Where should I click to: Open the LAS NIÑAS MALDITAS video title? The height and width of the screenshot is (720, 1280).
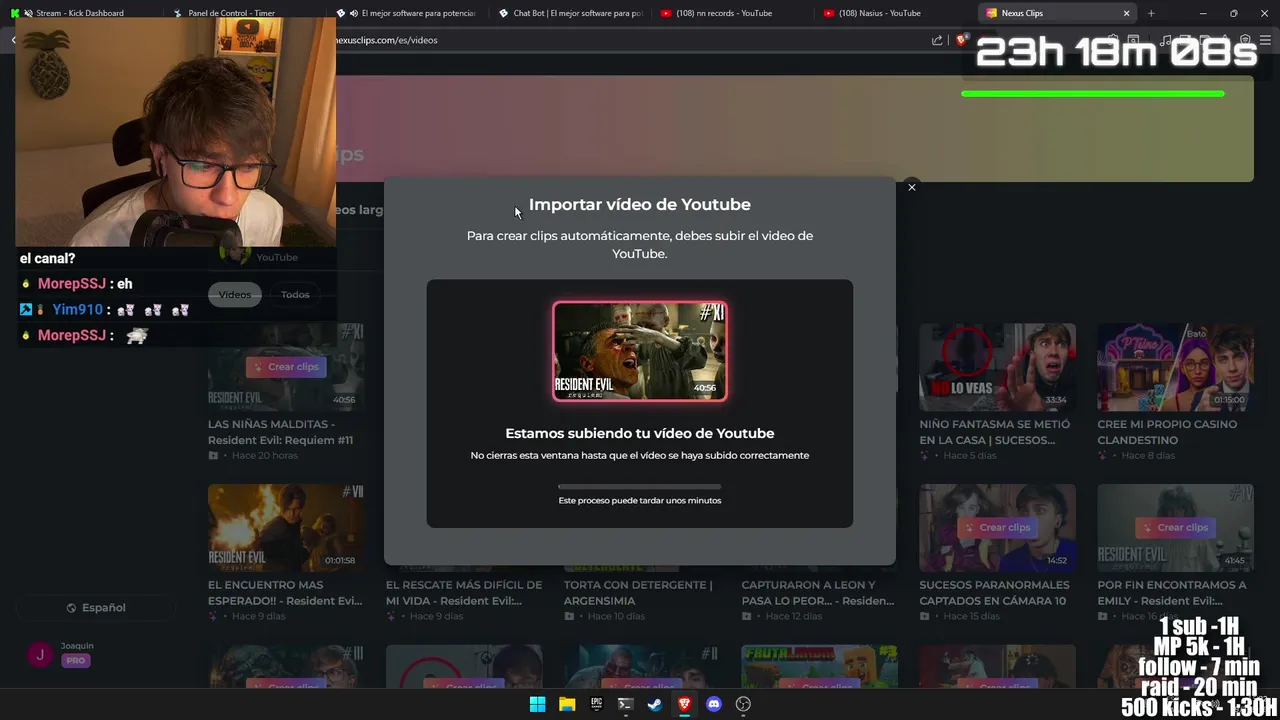pos(280,432)
